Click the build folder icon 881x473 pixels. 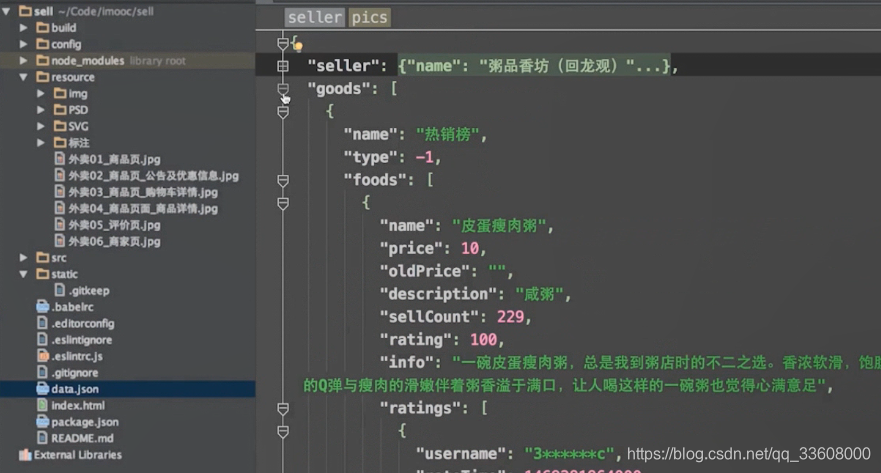pos(43,27)
